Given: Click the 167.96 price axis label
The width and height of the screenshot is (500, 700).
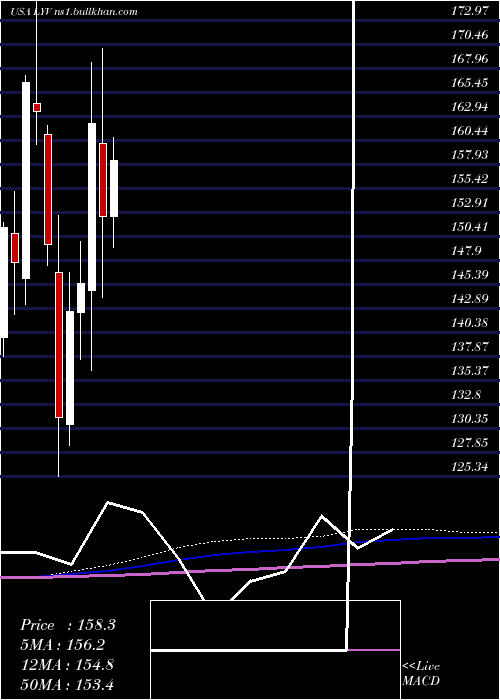Looking at the screenshot, I should point(471,59).
